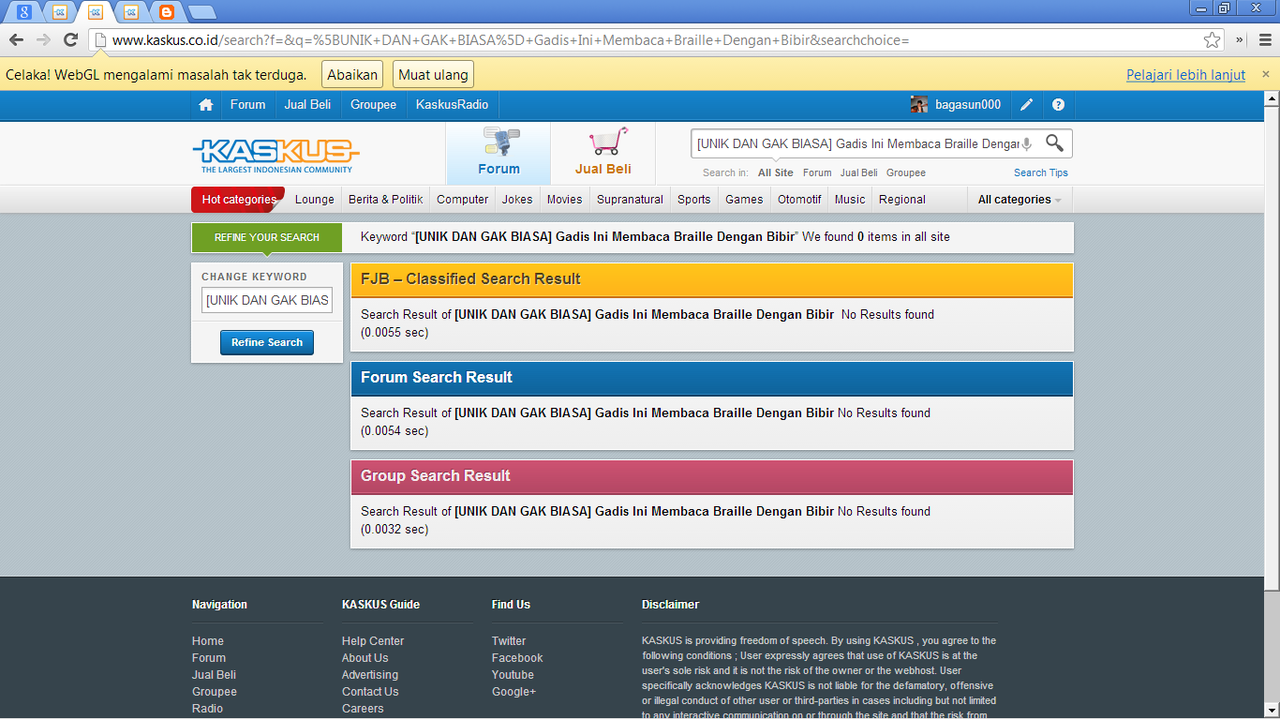Open the footer Facebook link

tap(517, 658)
